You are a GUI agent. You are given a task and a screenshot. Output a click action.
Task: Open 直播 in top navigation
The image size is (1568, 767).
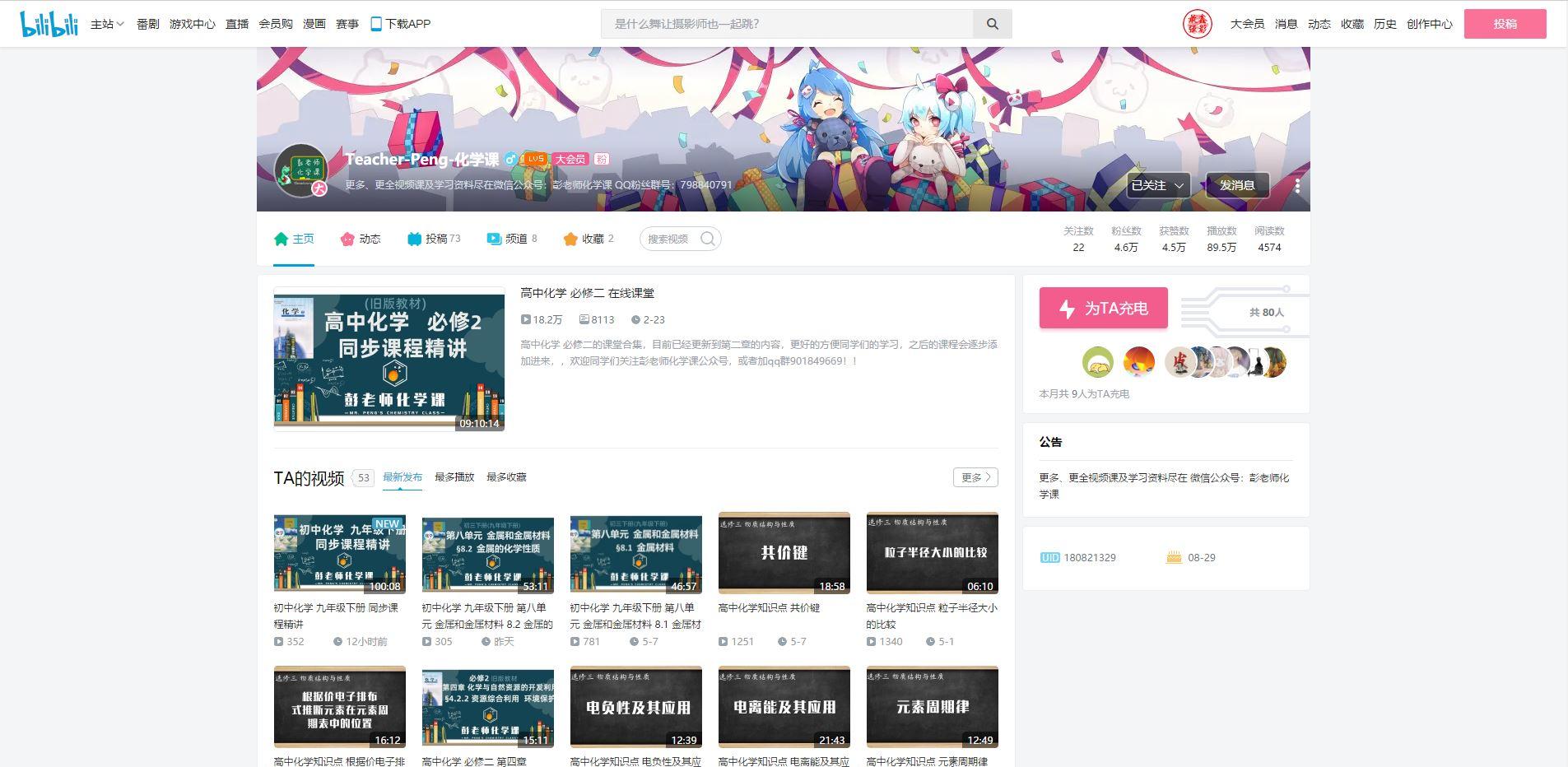[x=237, y=24]
